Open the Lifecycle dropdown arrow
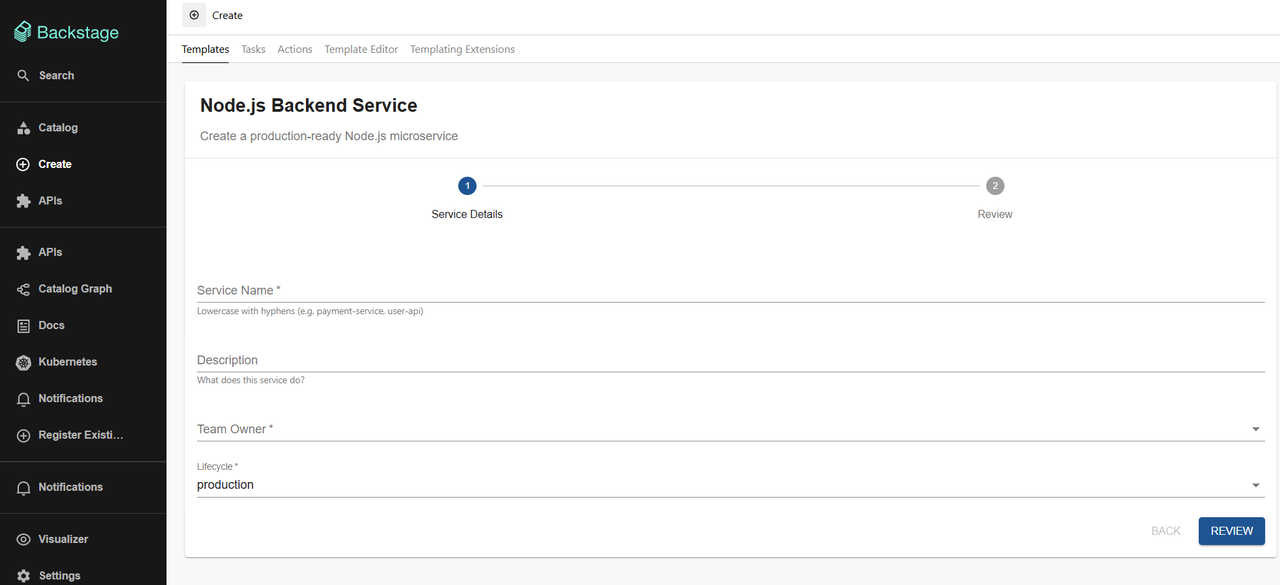 pyautogui.click(x=1256, y=485)
